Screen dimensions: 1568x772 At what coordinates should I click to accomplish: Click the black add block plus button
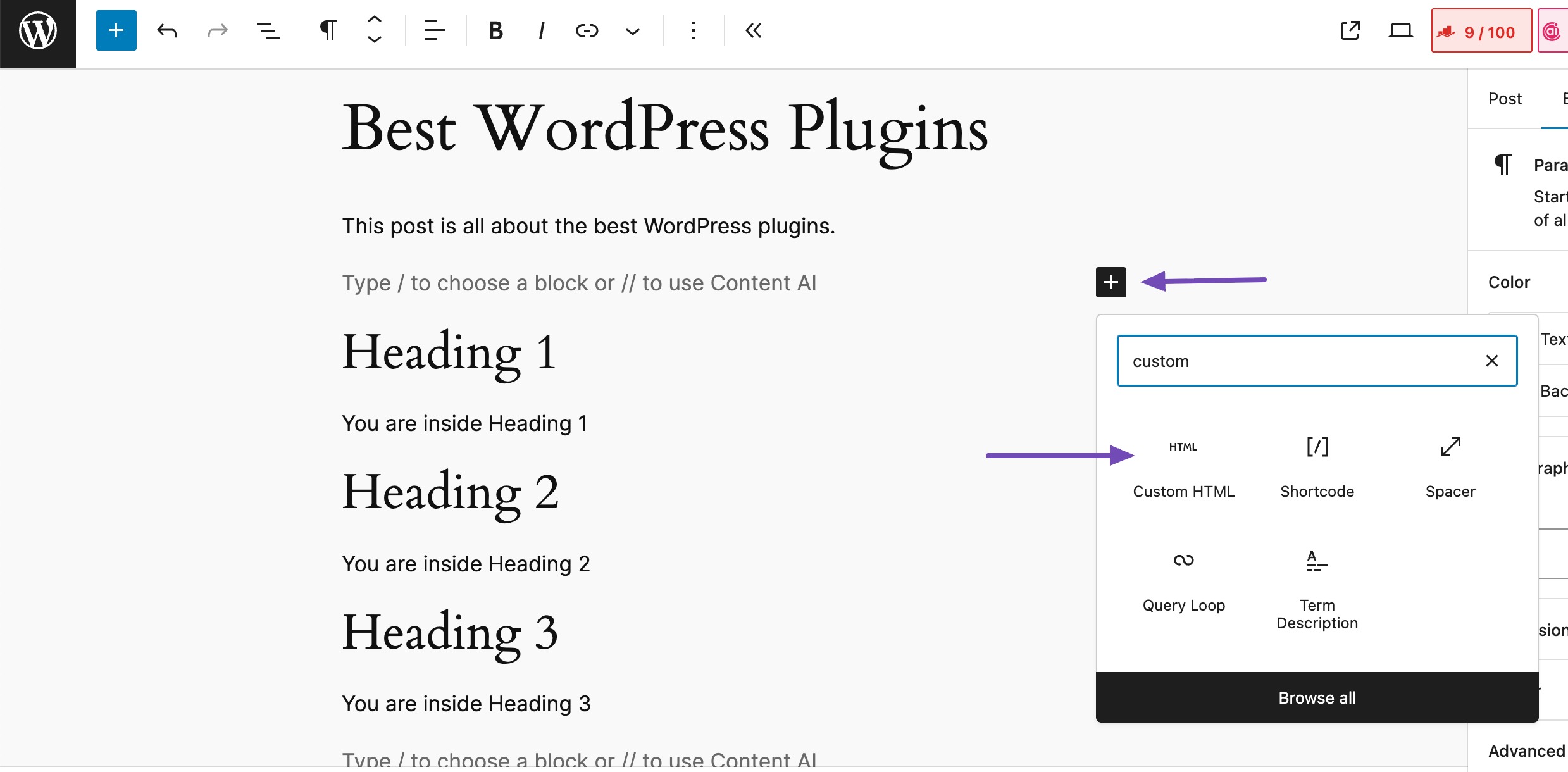point(1111,282)
